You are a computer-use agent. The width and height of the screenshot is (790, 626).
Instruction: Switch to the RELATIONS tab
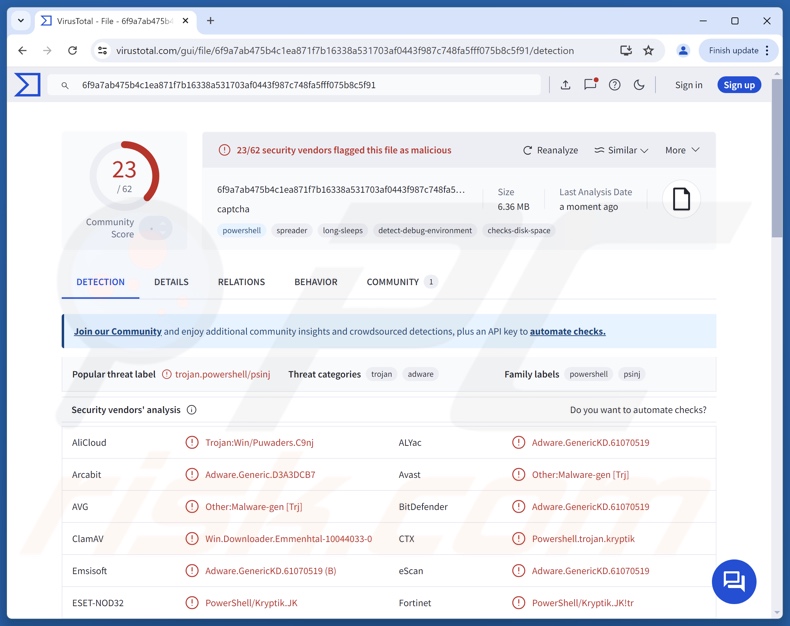coord(241,282)
